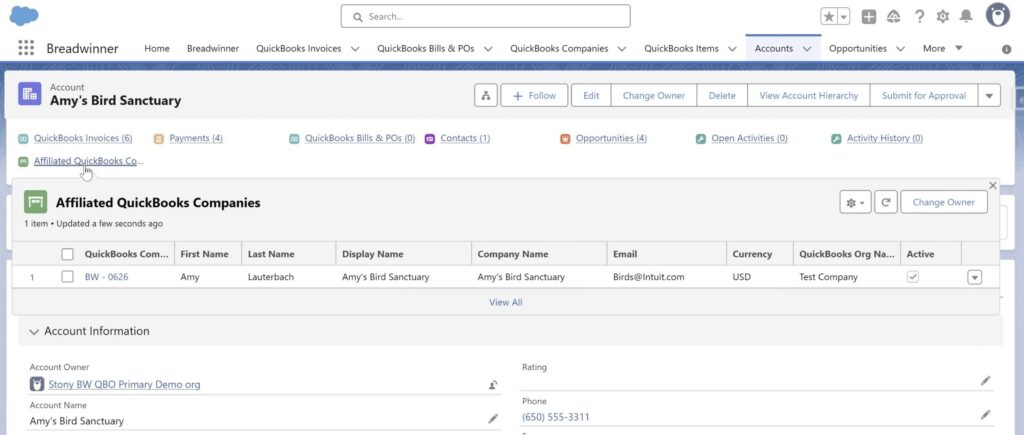
Task: Switch to the Opportunities tab
Action: coord(857,48)
